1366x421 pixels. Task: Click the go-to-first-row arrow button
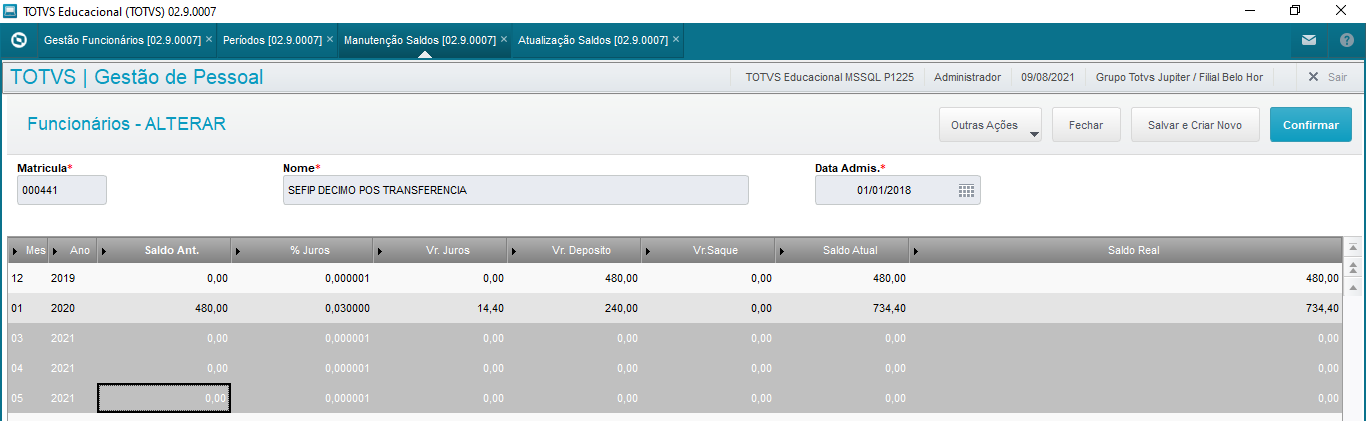(1354, 247)
